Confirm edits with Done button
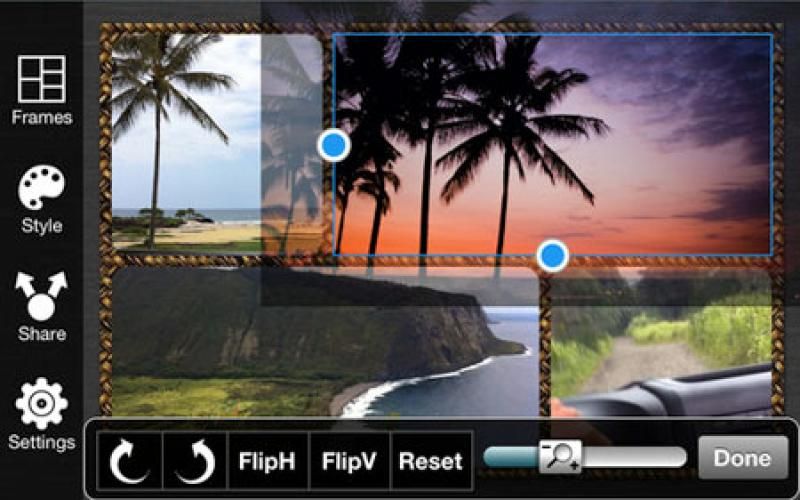The height and width of the screenshot is (500, 800). click(x=742, y=458)
